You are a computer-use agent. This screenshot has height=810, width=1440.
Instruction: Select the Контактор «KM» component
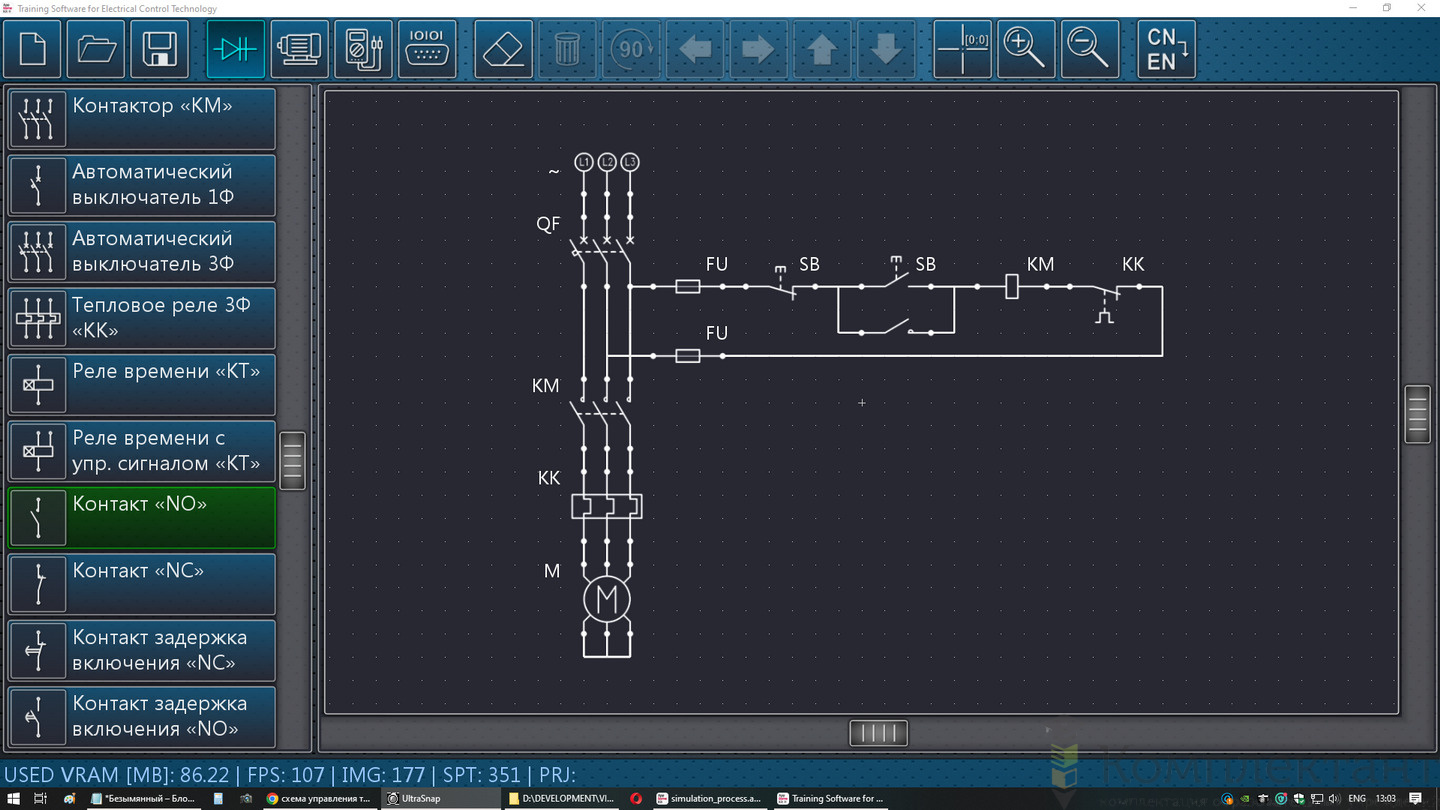(x=142, y=119)
